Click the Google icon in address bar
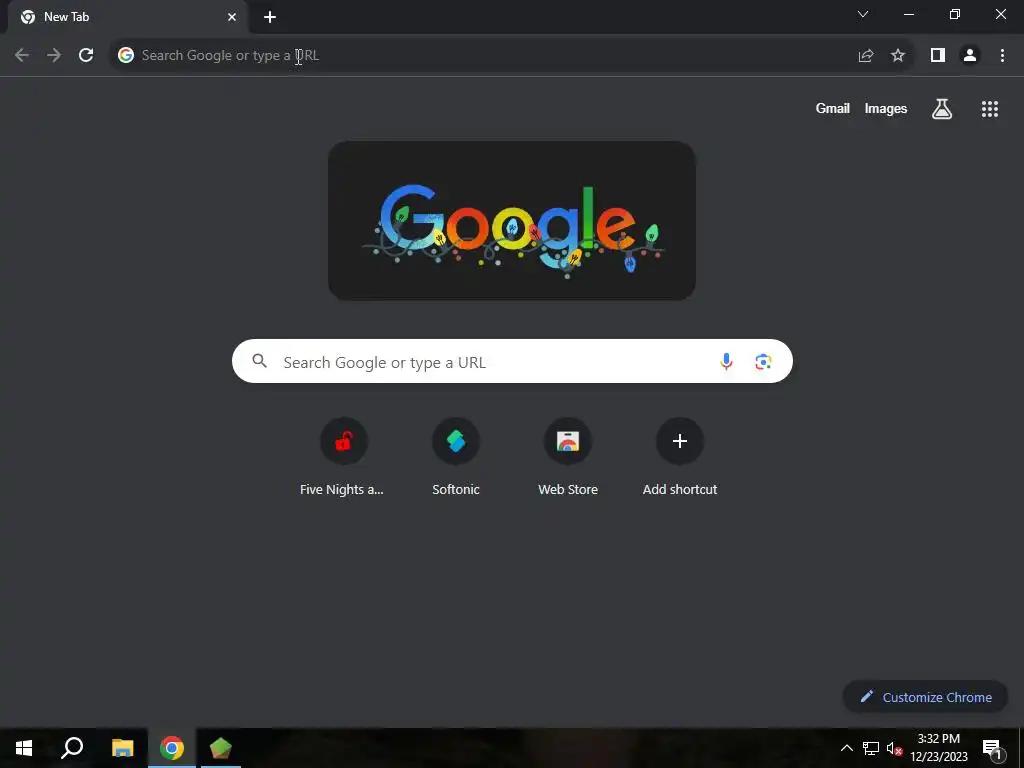 [x=126, y=56]
